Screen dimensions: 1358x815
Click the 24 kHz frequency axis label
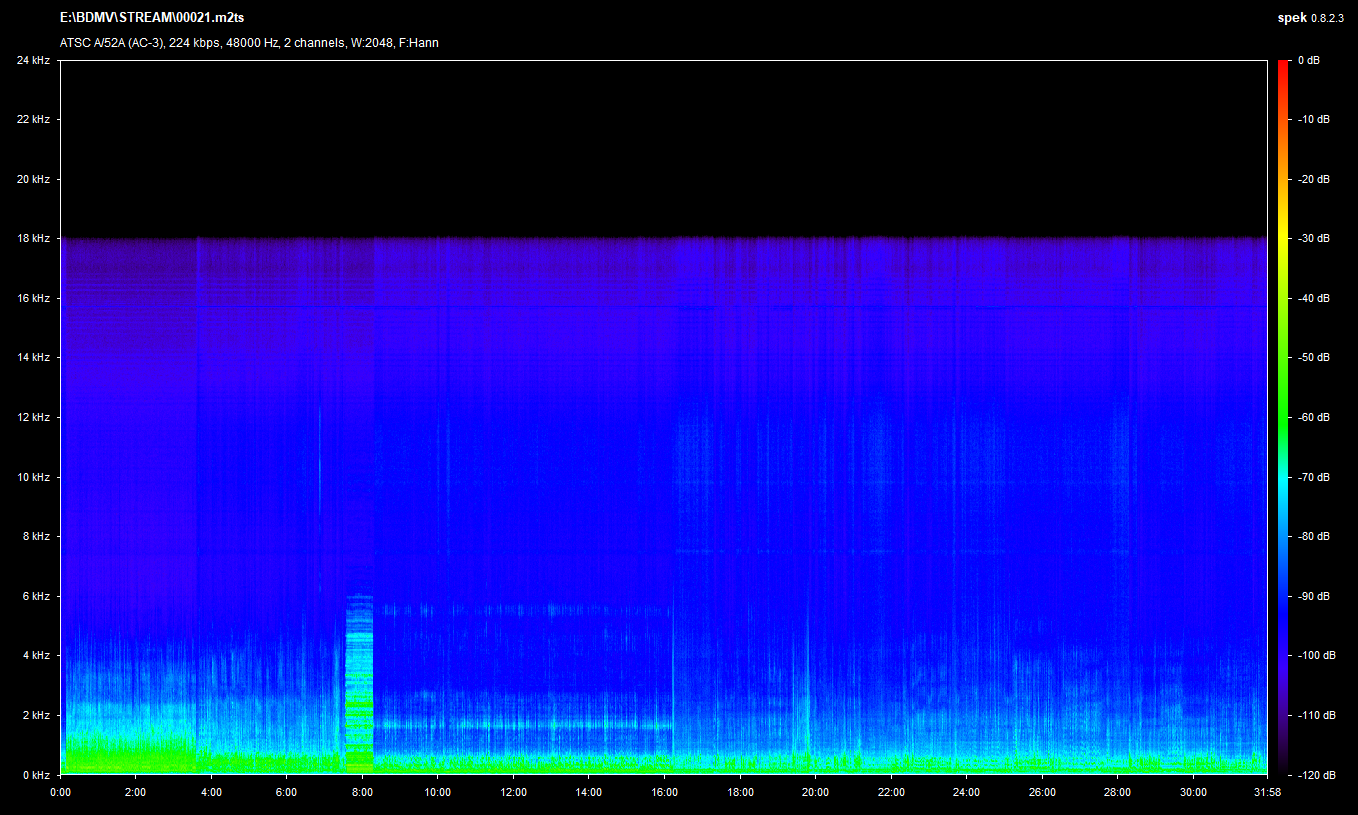pyautogui.click(x=34, y=60)
